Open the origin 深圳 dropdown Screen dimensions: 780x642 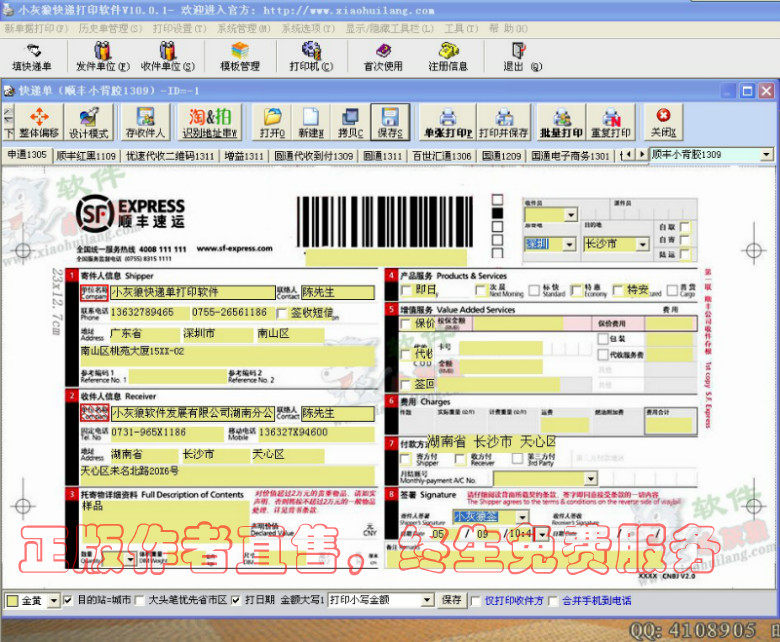(x=570, y=244)
